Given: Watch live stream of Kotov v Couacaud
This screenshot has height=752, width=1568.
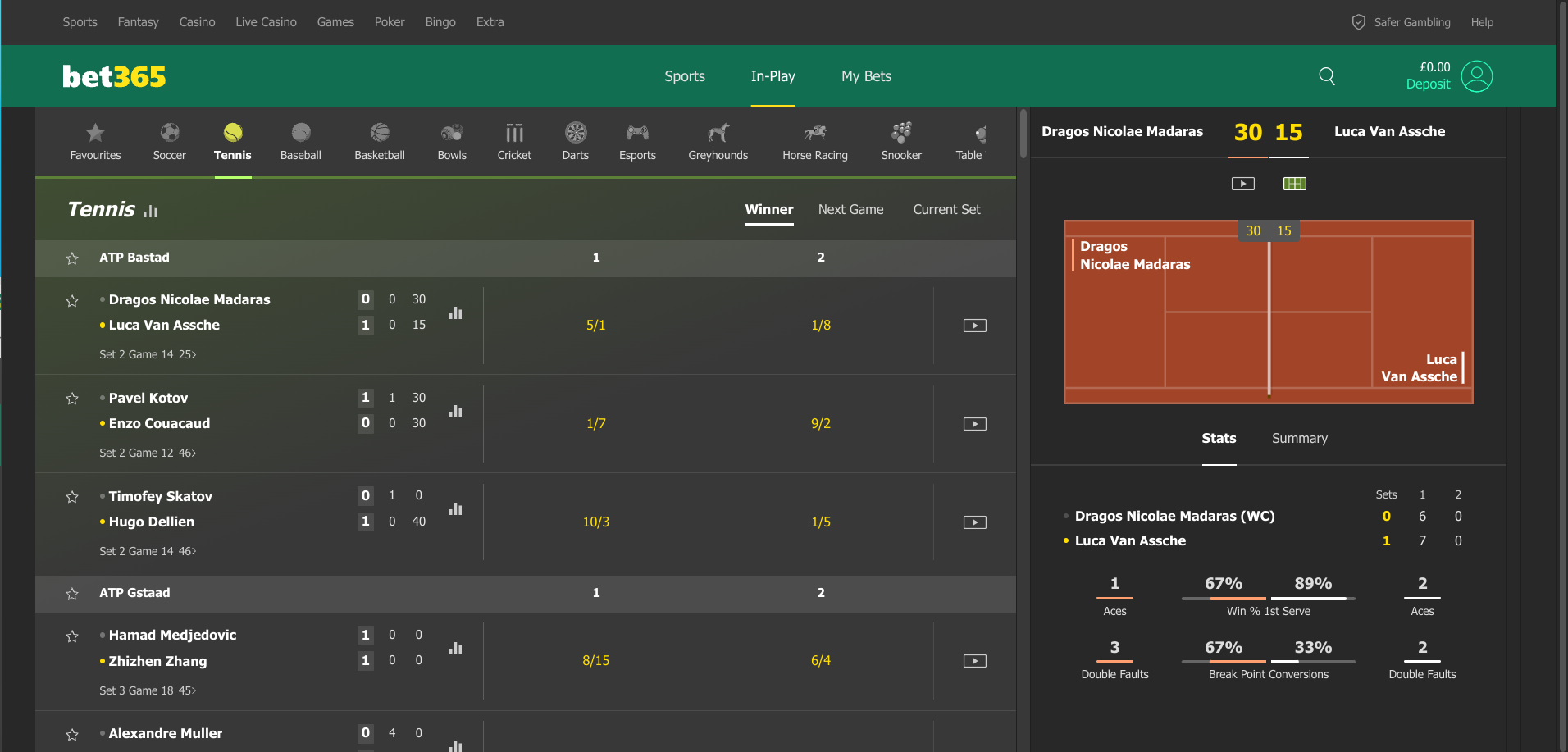Looking at the screenshot, I should (974, 424).
